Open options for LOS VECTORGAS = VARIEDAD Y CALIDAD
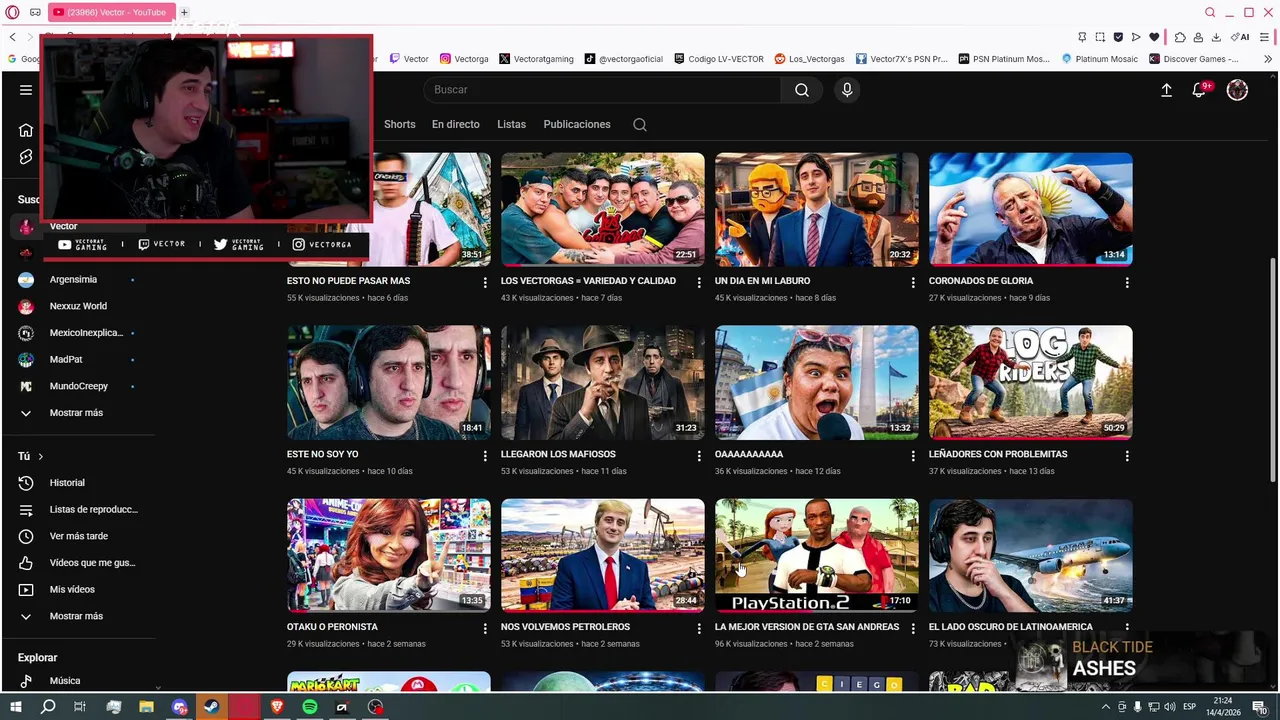Image resolution: width=1280 pixels, height=720 pixels. [x=699, y=283]
